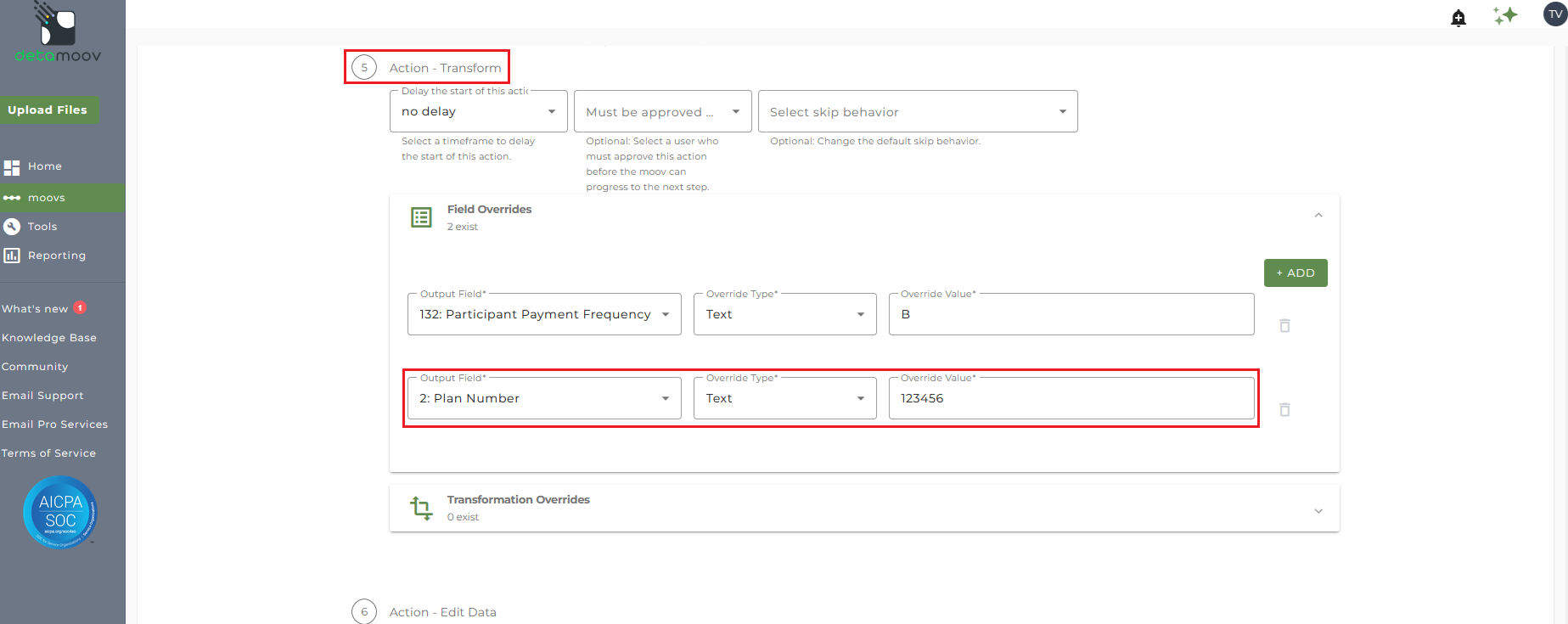Delete the Participant Payment Frequency override row
Screen dimensions: 1568x624
(x=1285, y=326)
